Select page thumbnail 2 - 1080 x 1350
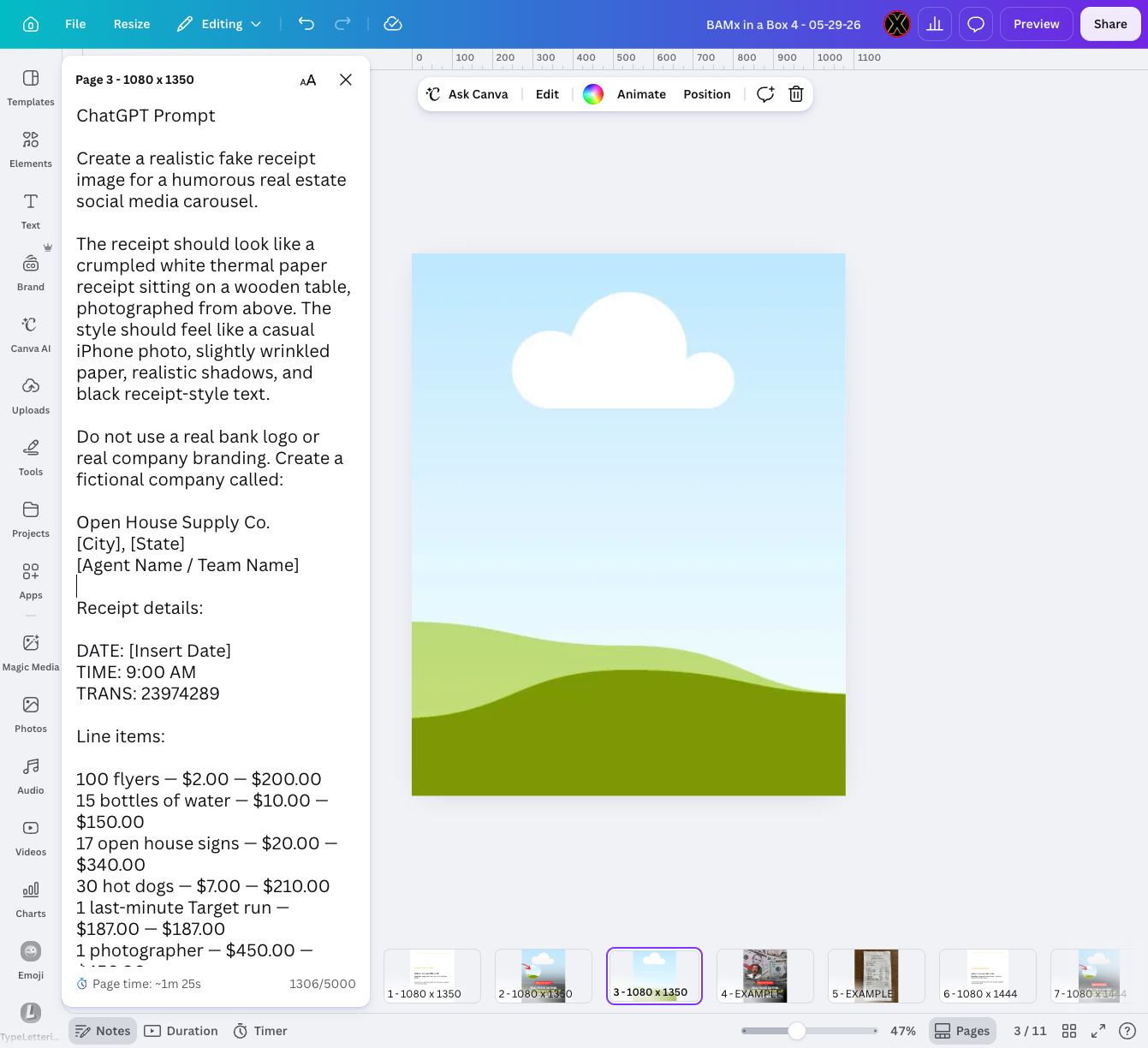This screenshot has height=1048, width=1148. coord(544,975)
